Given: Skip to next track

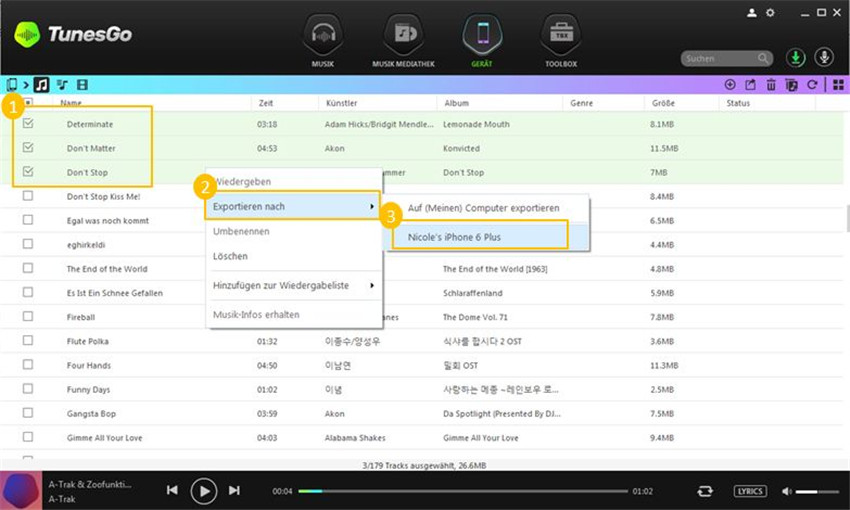Looking at the screenshot, I should coord(234,490).
